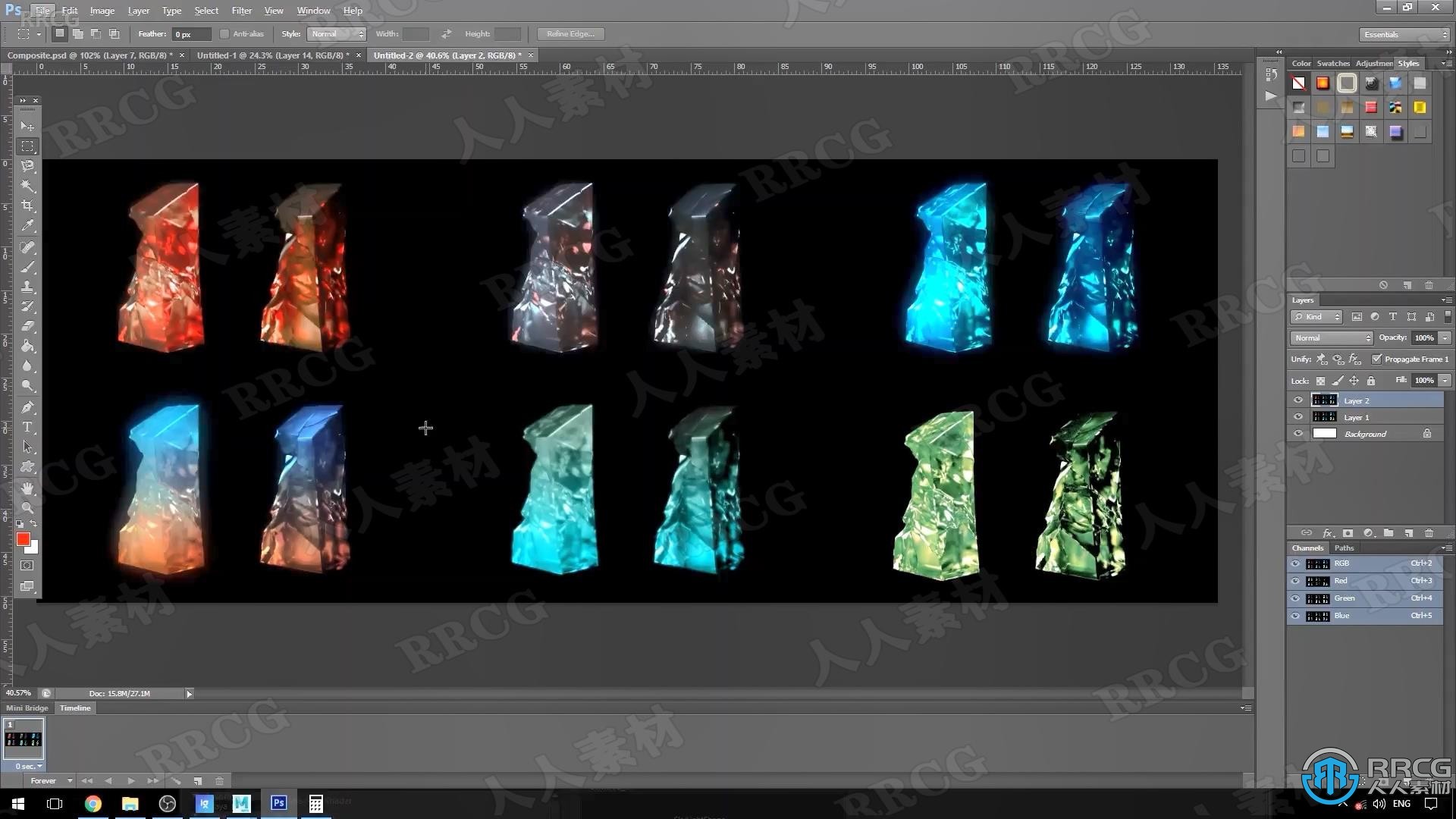The width and height of the screenshot is (1456, 819).
Task: Open the Select menu
Action: [206, 10]
